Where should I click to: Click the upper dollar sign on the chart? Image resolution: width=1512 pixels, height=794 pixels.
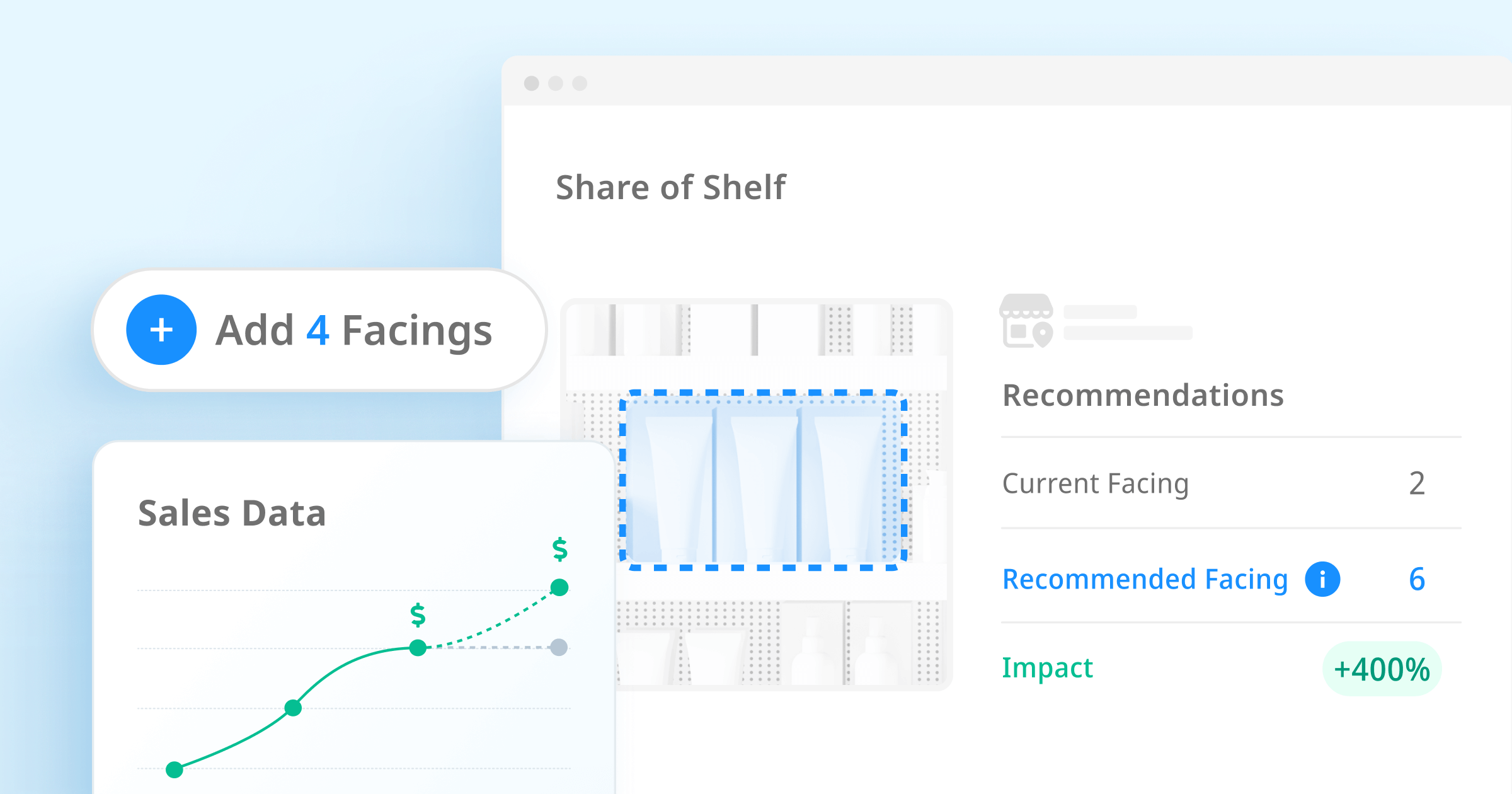[x=559, y=549]
